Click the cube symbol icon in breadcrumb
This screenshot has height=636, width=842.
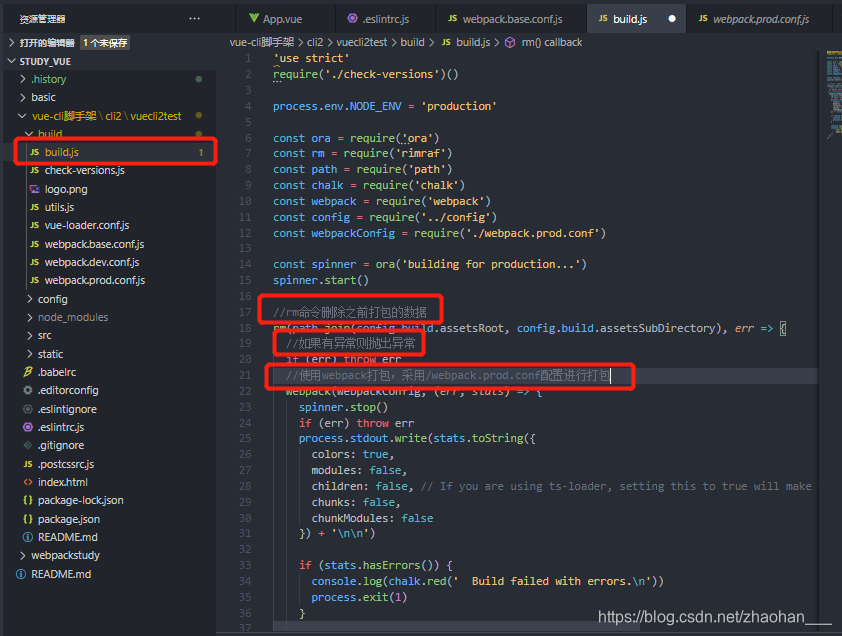510,42
